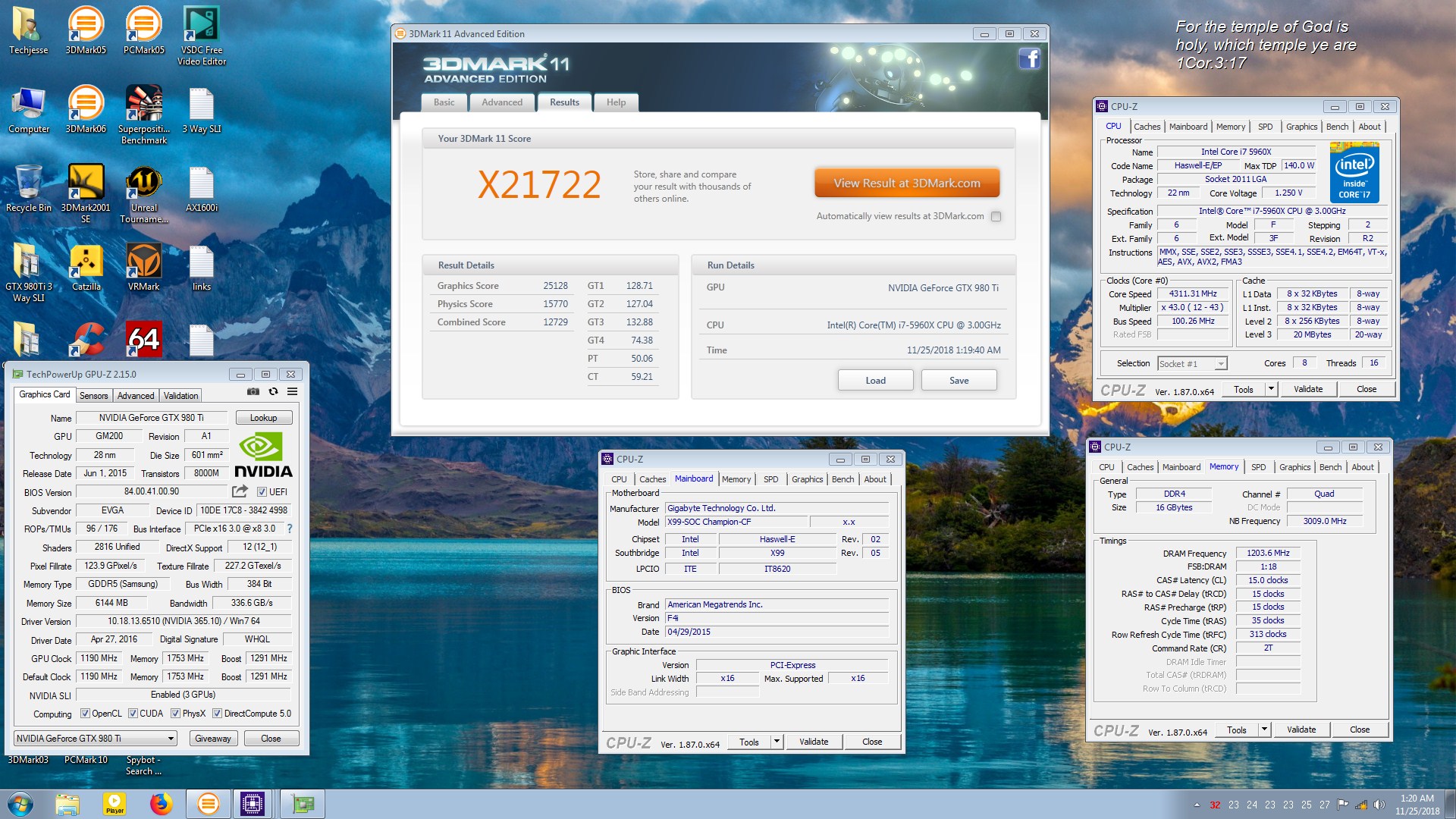Screen dimensions: 1456x819
Task: Open the Help tab in 3DMark 11
Action: pos(616,102)
